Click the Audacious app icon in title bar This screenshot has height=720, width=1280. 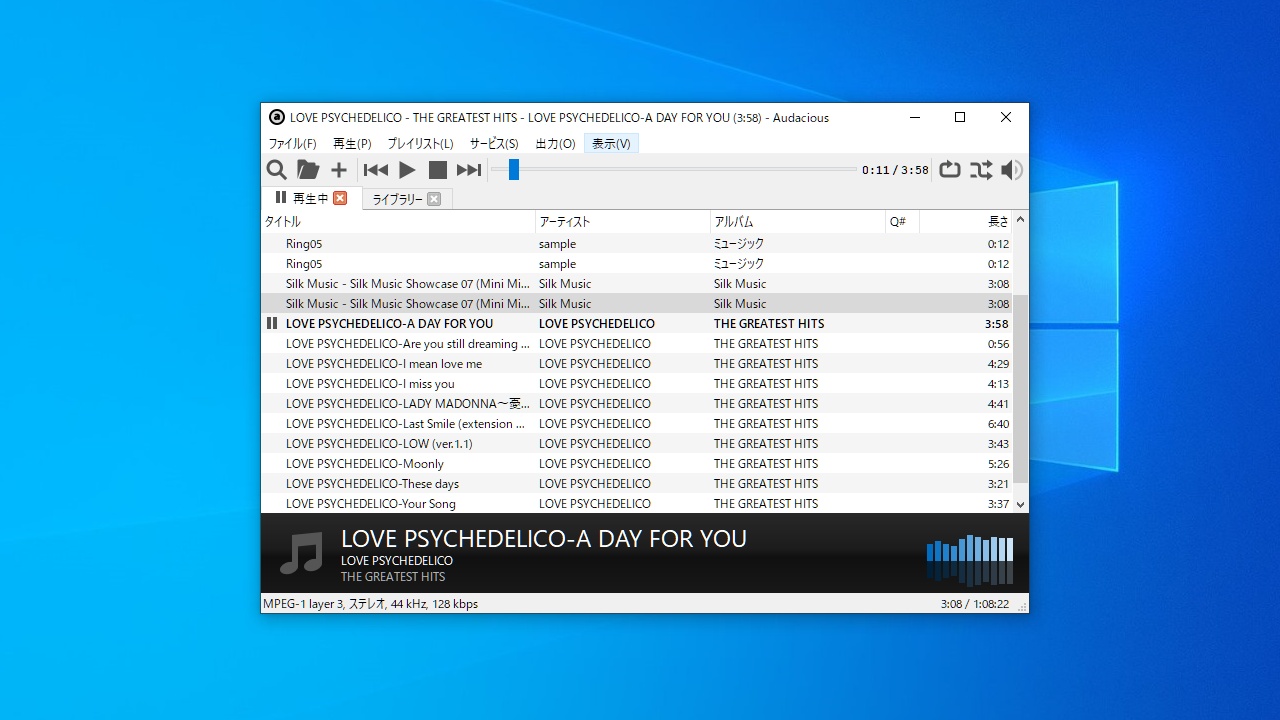tap(277, 117)
